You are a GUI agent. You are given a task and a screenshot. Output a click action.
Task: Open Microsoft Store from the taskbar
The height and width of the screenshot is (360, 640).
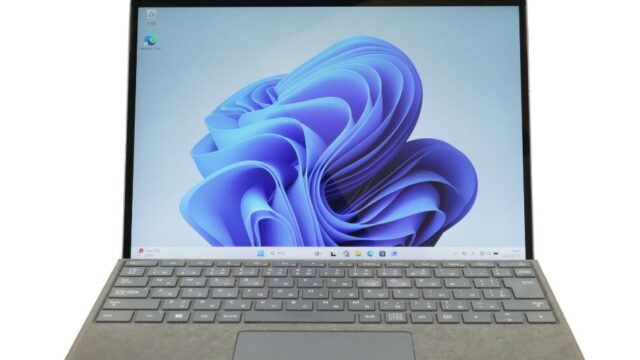pos(382,253)
